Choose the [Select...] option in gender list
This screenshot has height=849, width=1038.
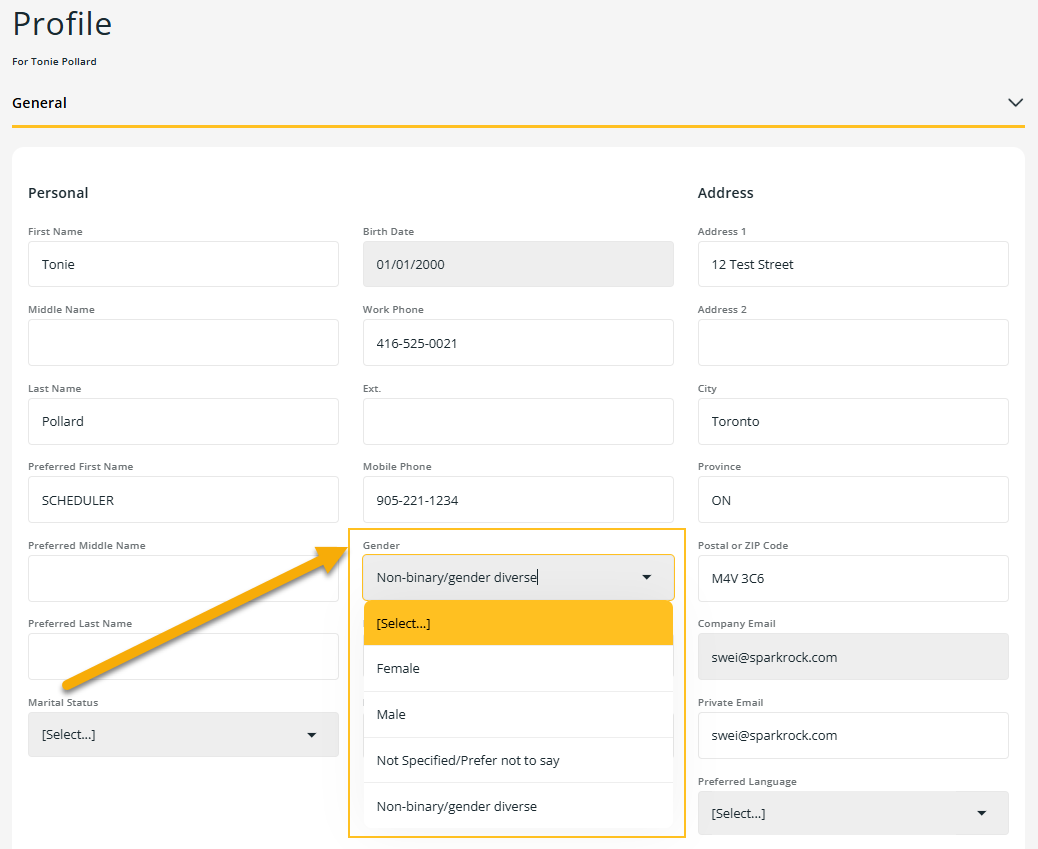click(x=518, y=623)
